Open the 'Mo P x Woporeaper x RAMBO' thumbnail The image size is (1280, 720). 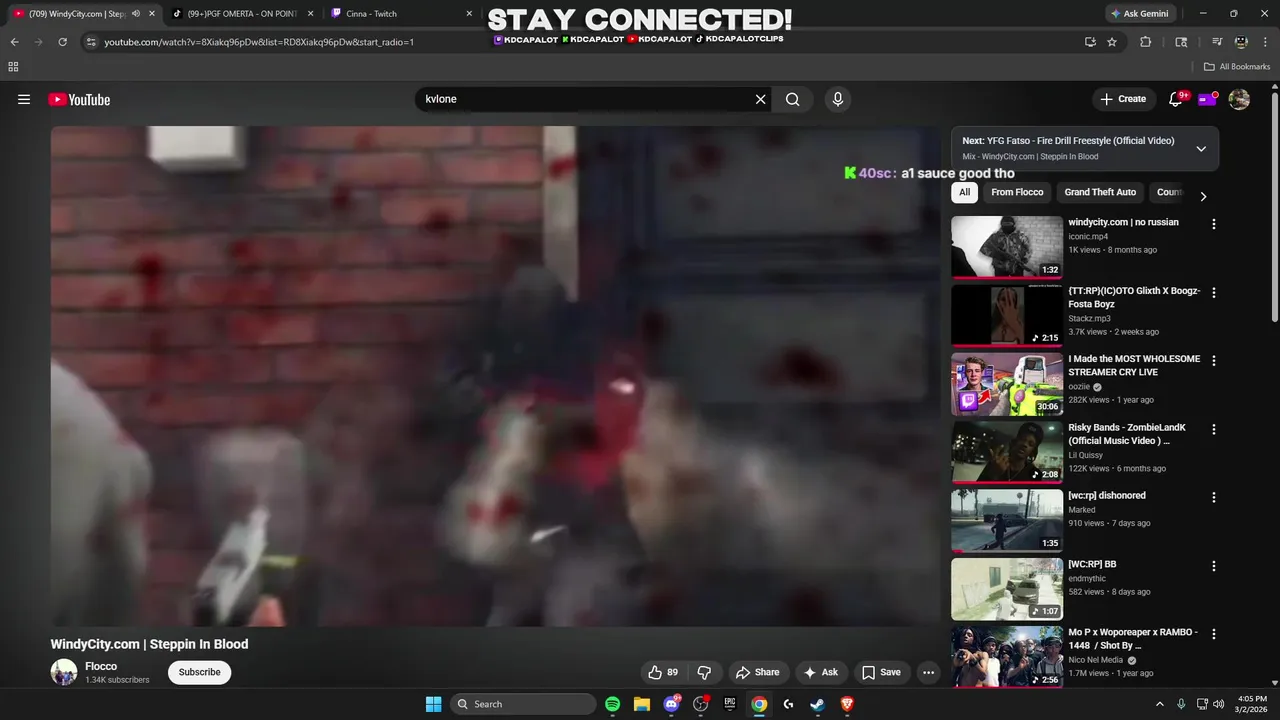coord(1007,657)
